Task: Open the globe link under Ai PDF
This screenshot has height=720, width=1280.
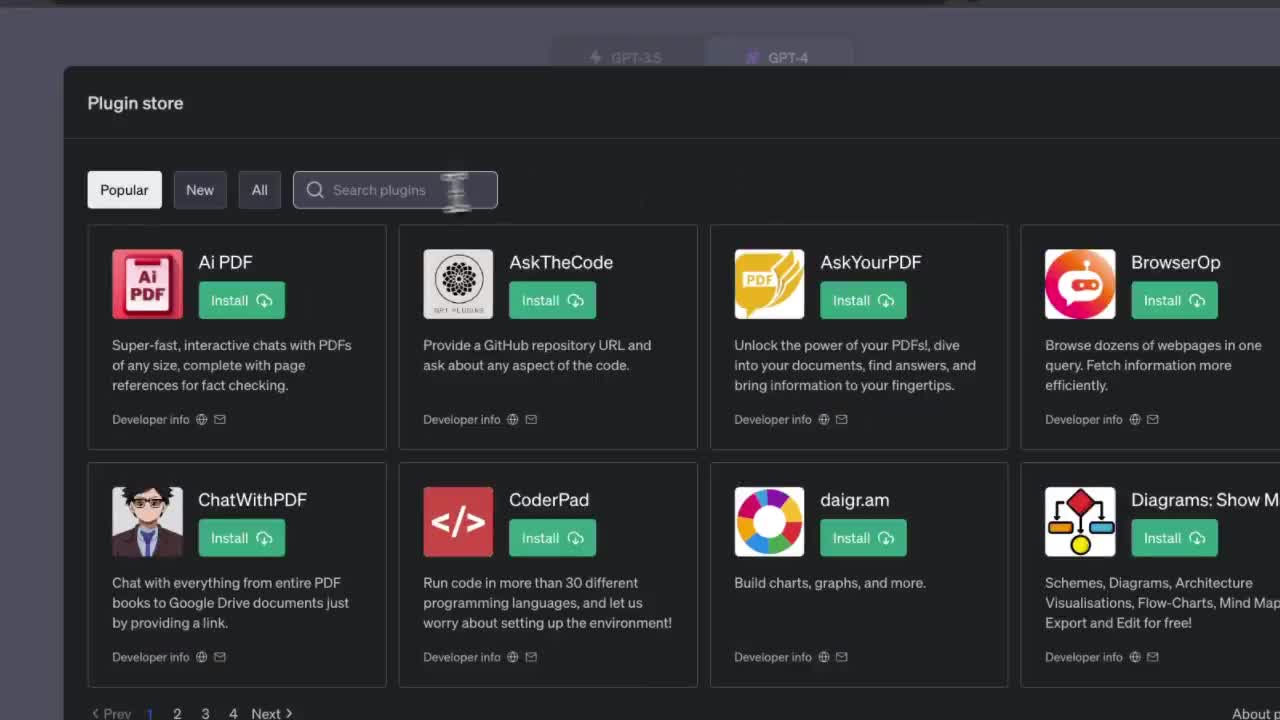Action: (201, 419)
